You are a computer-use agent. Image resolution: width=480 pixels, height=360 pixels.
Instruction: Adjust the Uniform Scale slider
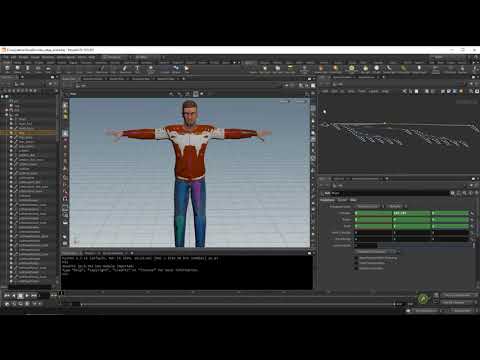click(x=425, y=245)
